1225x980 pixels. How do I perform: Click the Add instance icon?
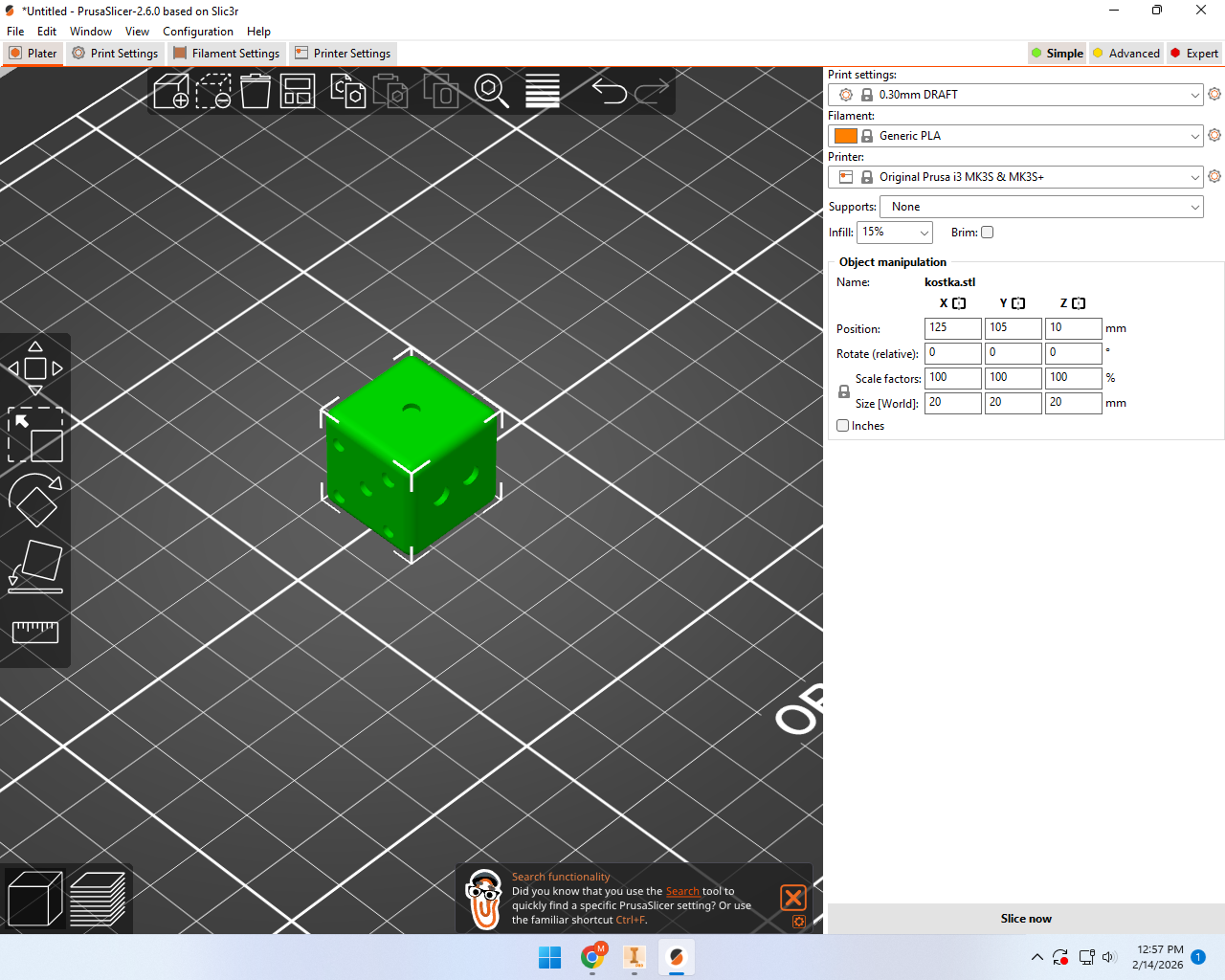[441, 92]
